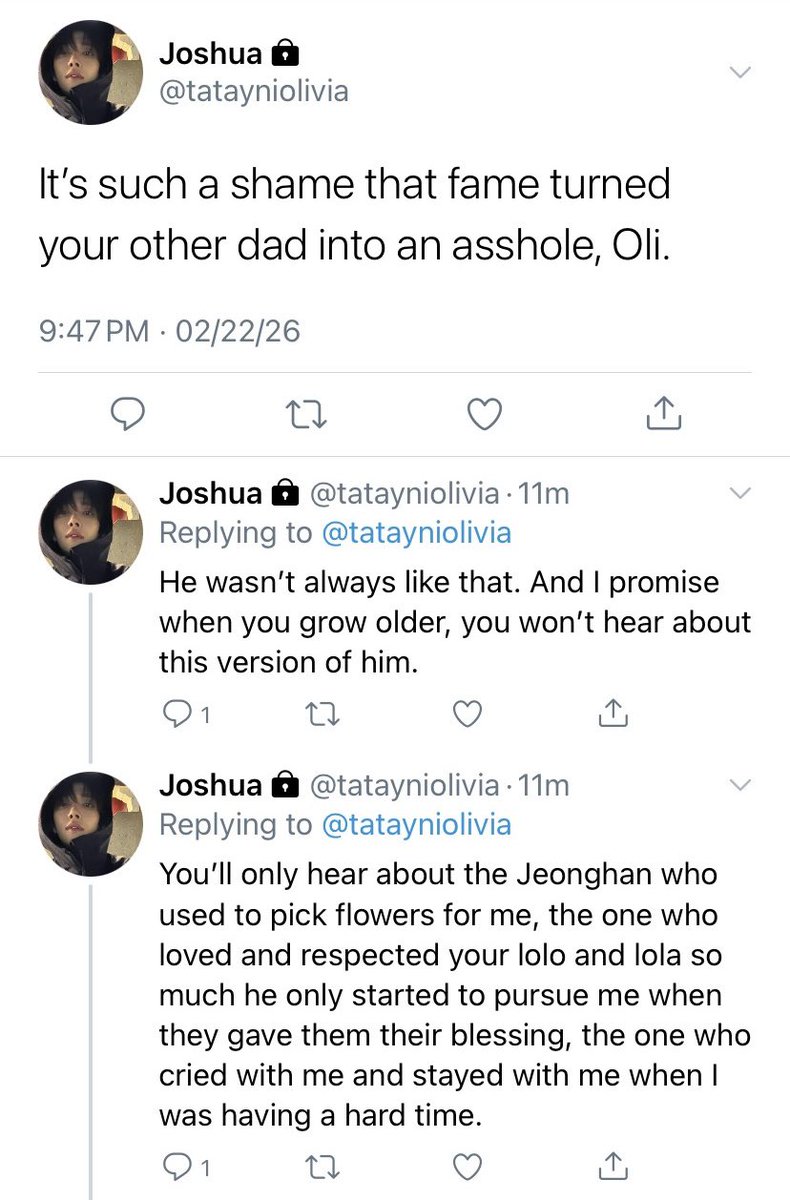Like the tweet mentioning Jeonghan

pyautogui.click(x=467, y=1165)
